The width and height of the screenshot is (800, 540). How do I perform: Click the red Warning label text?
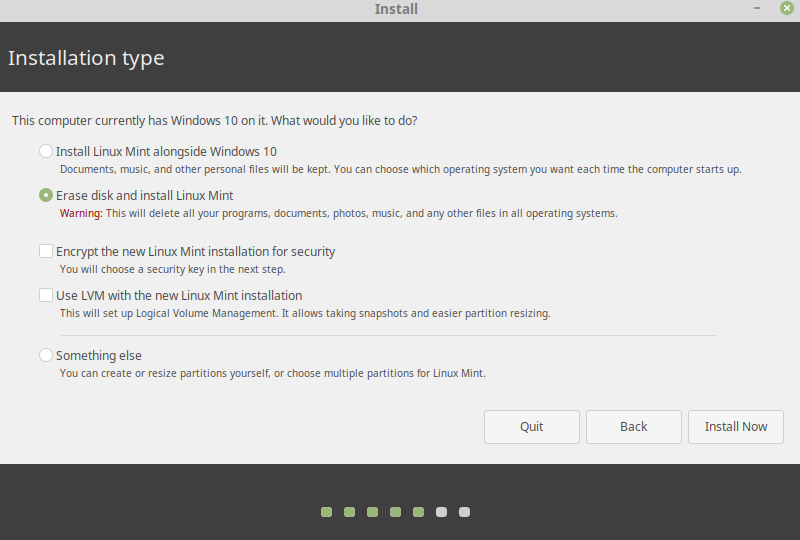(x=81, y=213)
